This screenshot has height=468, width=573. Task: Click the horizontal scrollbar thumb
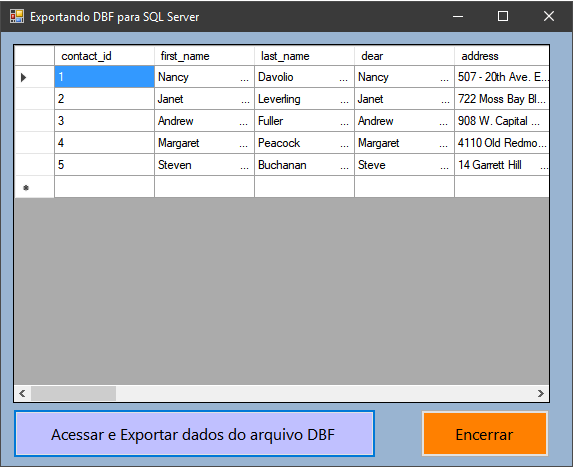(x=73, y=393)
